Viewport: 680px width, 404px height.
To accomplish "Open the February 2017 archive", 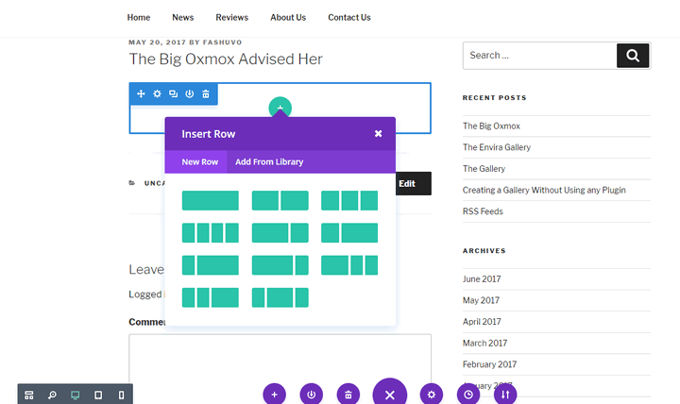I will 490,364.
